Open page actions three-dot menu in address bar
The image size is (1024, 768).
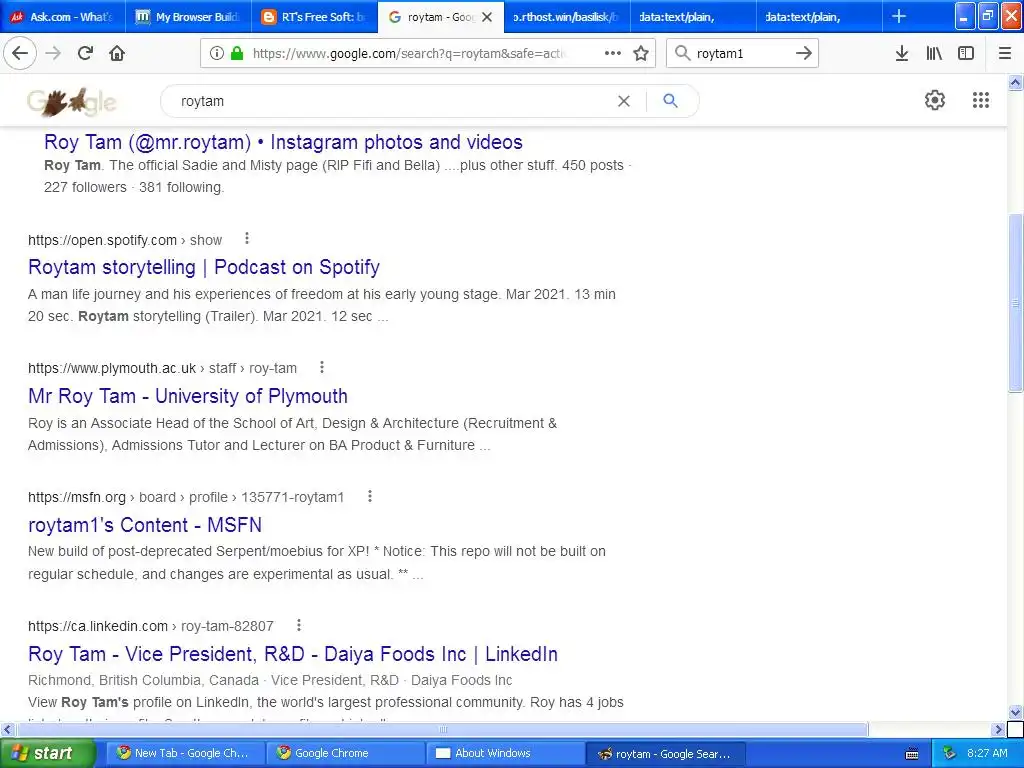coord(613,54)
